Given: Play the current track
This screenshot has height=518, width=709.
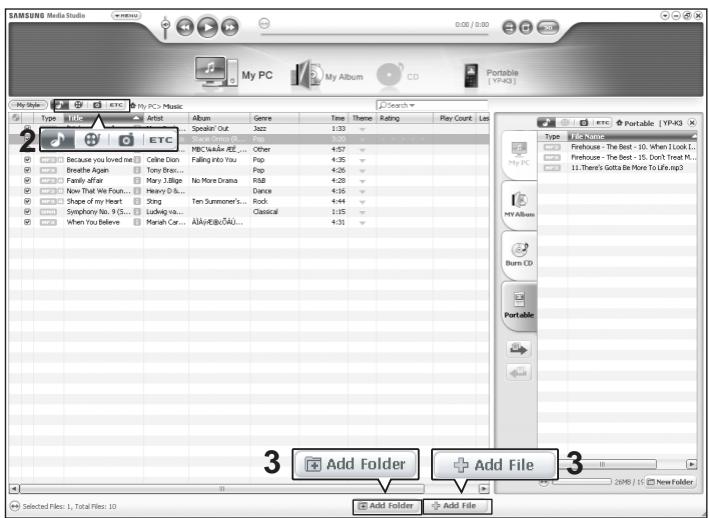Looking at the screenshot, I should 208,27.
